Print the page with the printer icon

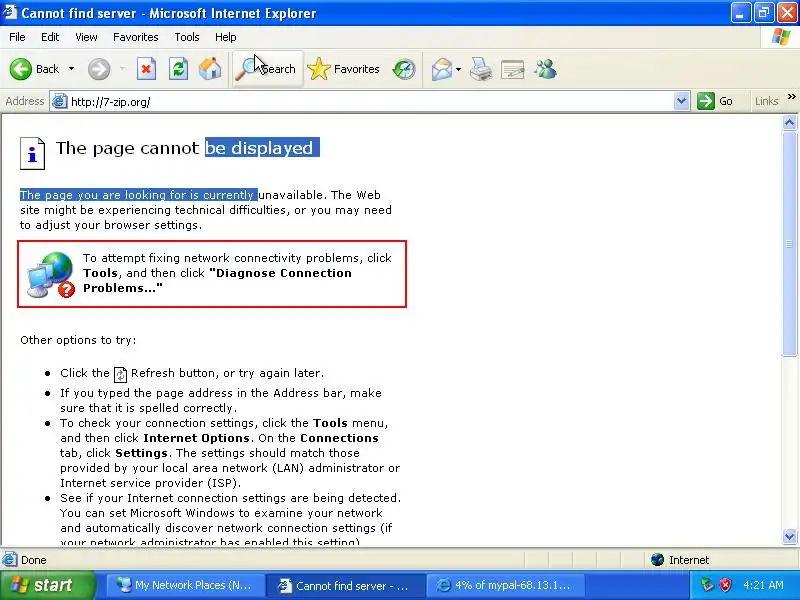coord(481,69)
